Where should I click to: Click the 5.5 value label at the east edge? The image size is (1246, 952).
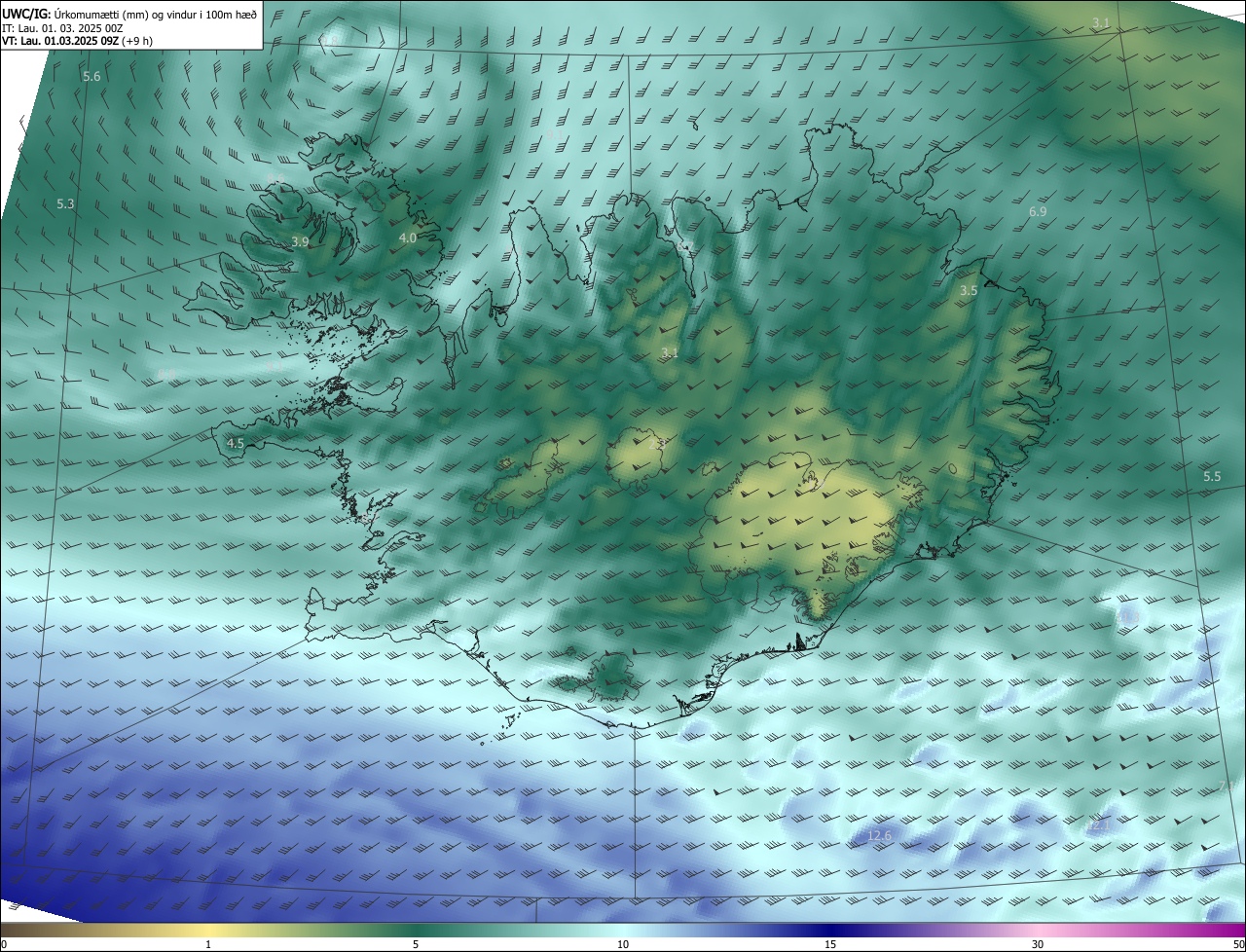(x=1212, y=476)
